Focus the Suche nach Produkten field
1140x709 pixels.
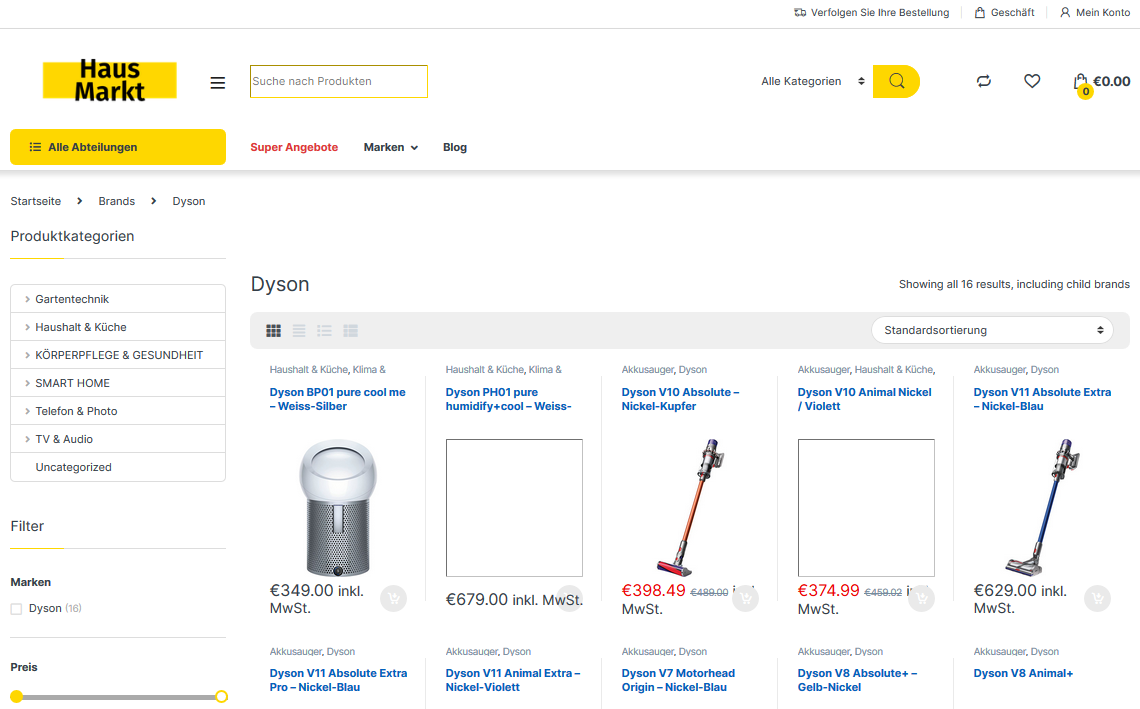[x=339, y=81]
